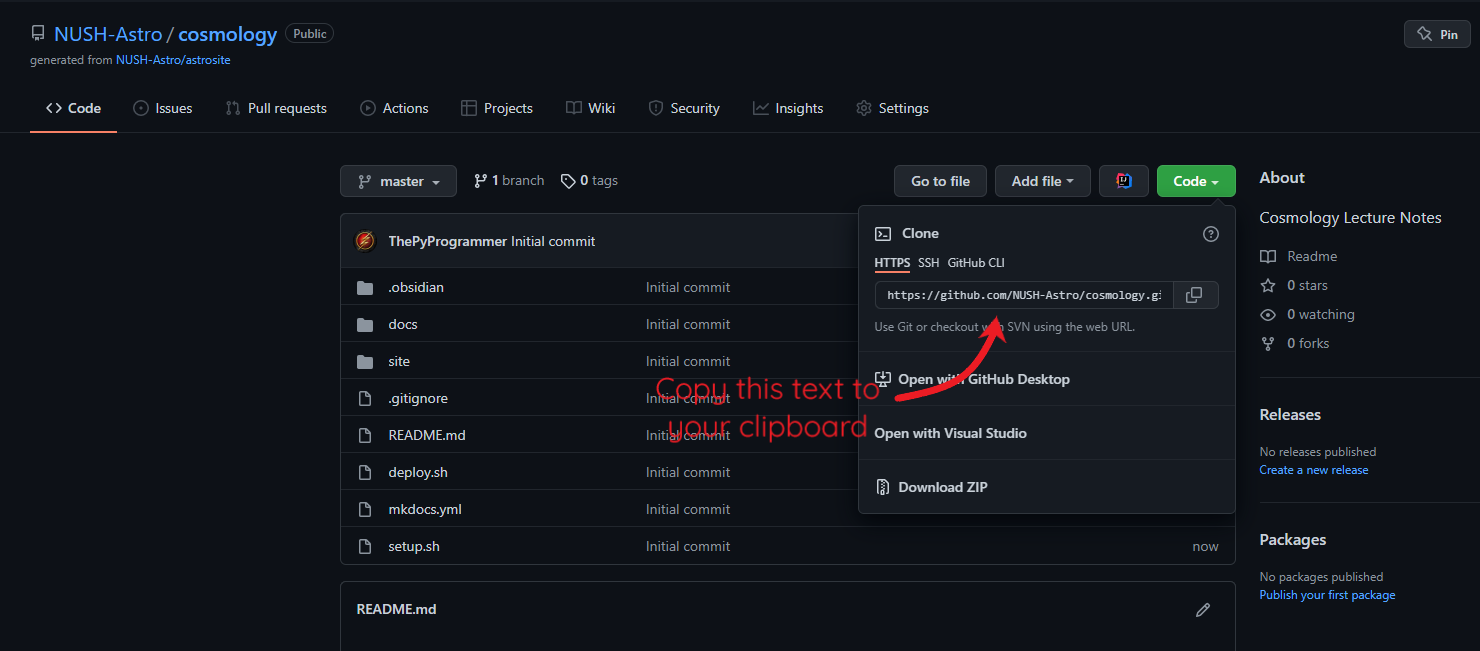This screenshot has width=1480, height=651.
Task: Open the Pull requests tab
Action: point(276,108)
